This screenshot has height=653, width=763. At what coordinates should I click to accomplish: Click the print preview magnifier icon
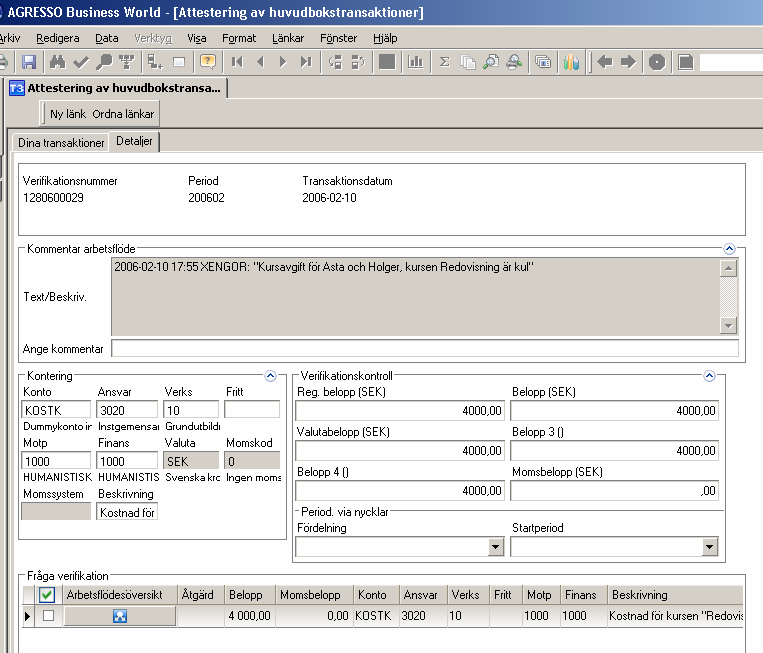point(491,62)
